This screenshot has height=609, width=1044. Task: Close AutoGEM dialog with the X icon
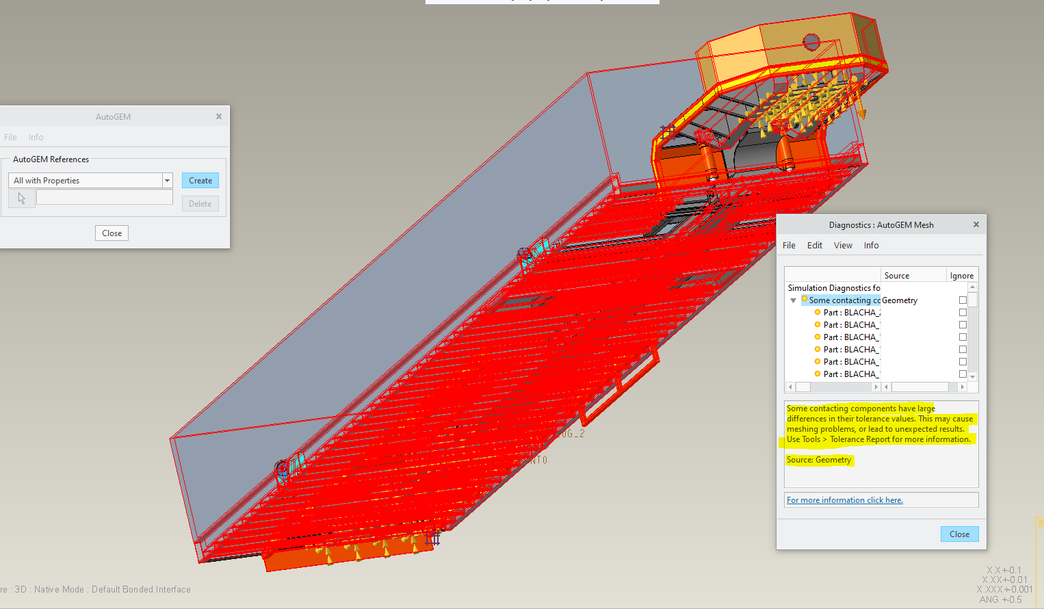click(x=218, y=116)
